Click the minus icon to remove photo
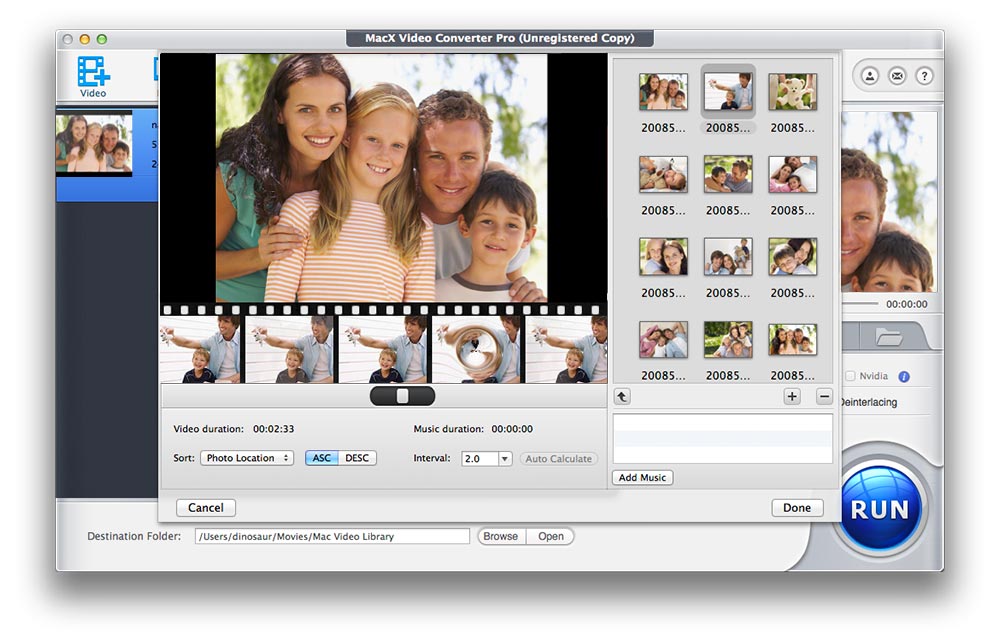This screenshot has height=639, width=1000. tap(824, 397)
